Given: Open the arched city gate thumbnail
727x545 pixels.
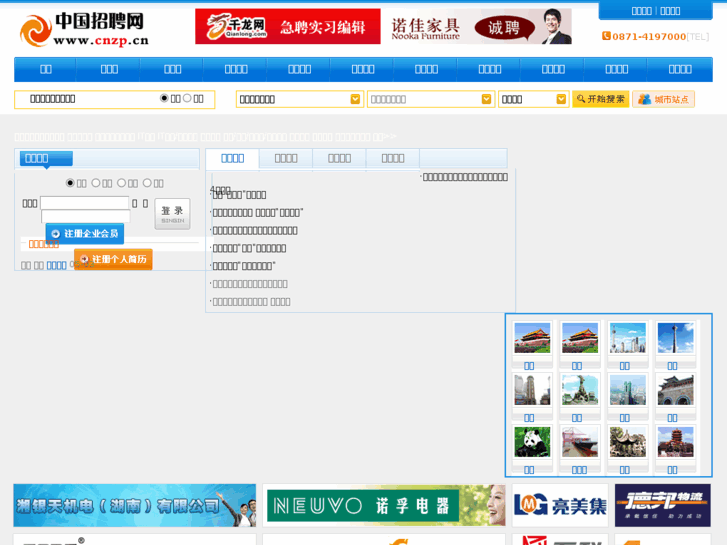Looking at the screenshot, I should point(676,390).
